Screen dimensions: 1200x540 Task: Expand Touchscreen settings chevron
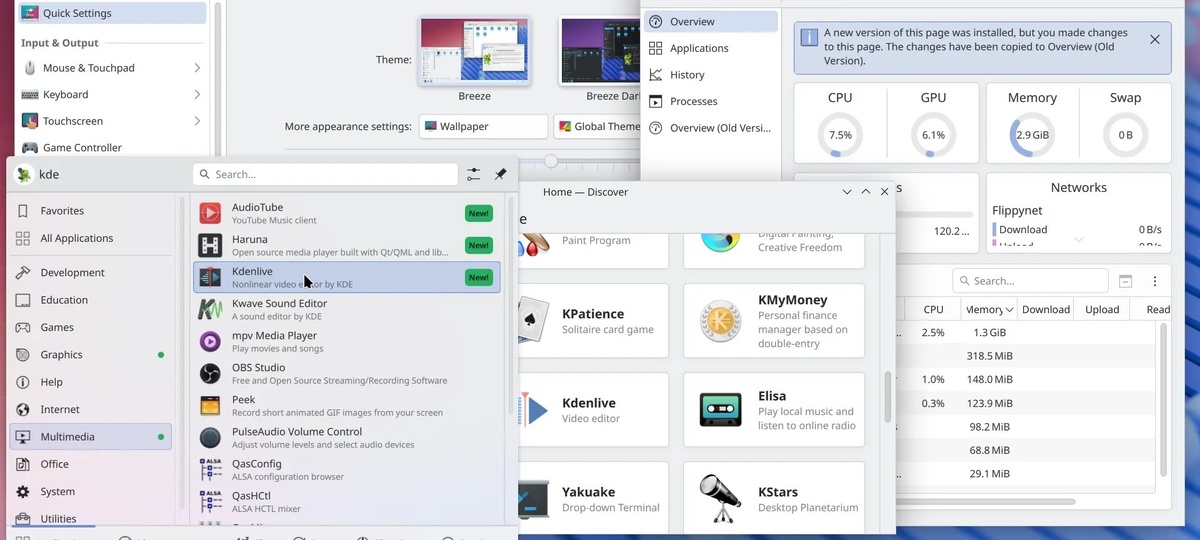pyautogui.click(x=197, y=121)
